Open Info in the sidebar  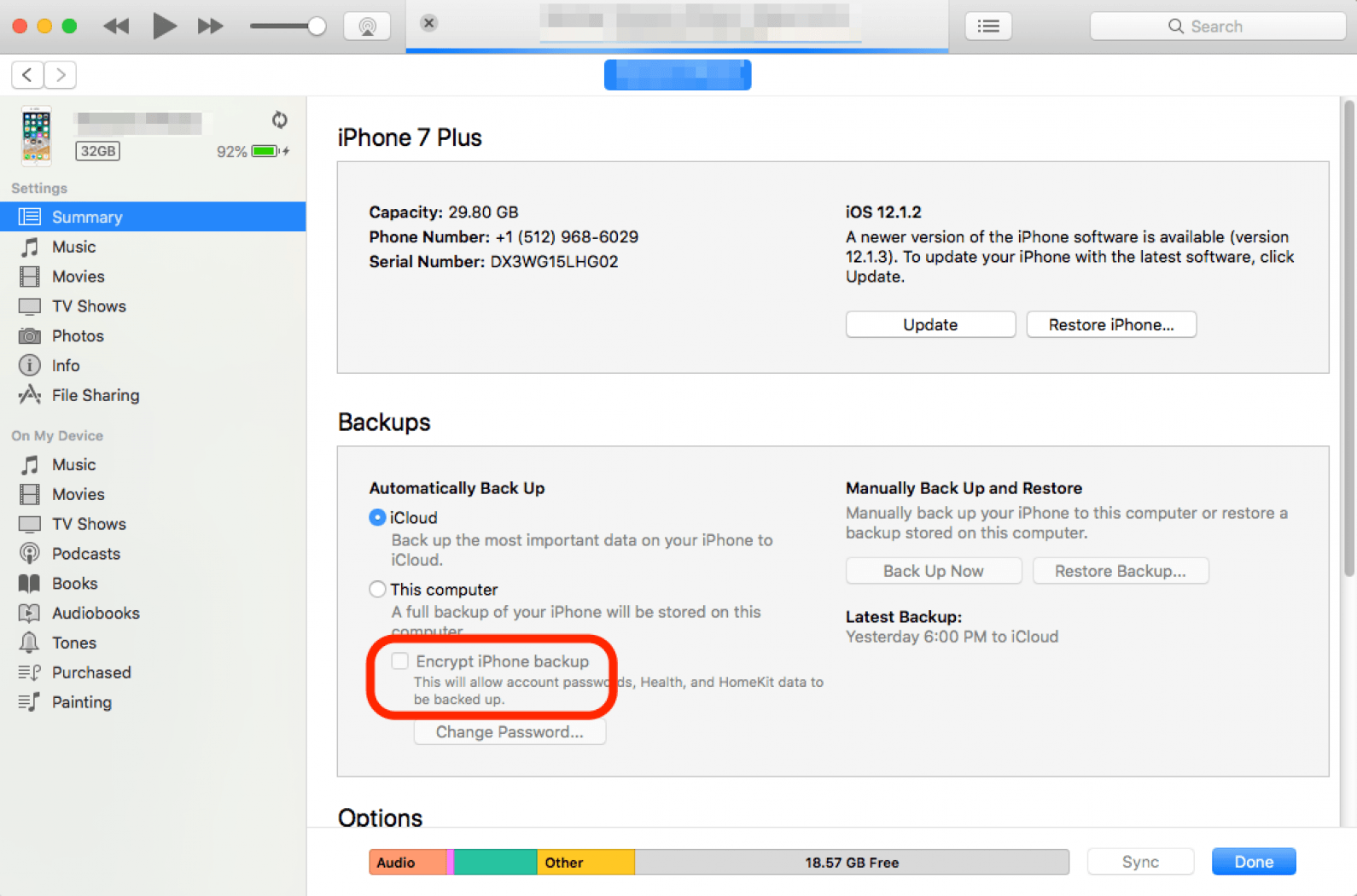tap(153, 365)
